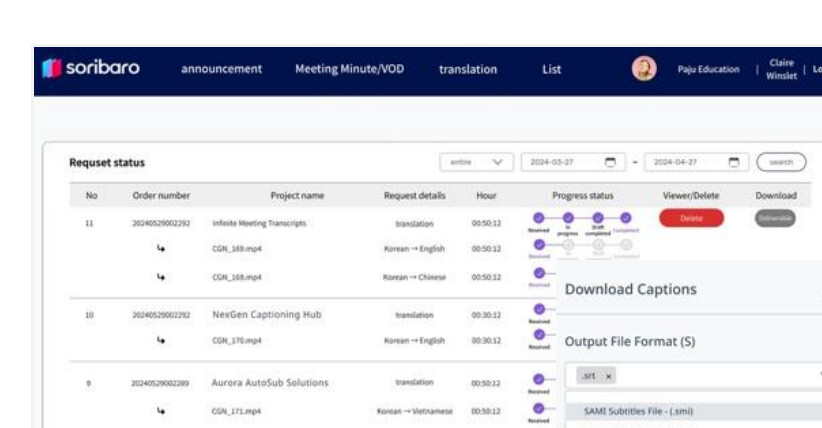822x428 pixels.
Task: Click the Download Captions panel title
Action: click(631, 289)
